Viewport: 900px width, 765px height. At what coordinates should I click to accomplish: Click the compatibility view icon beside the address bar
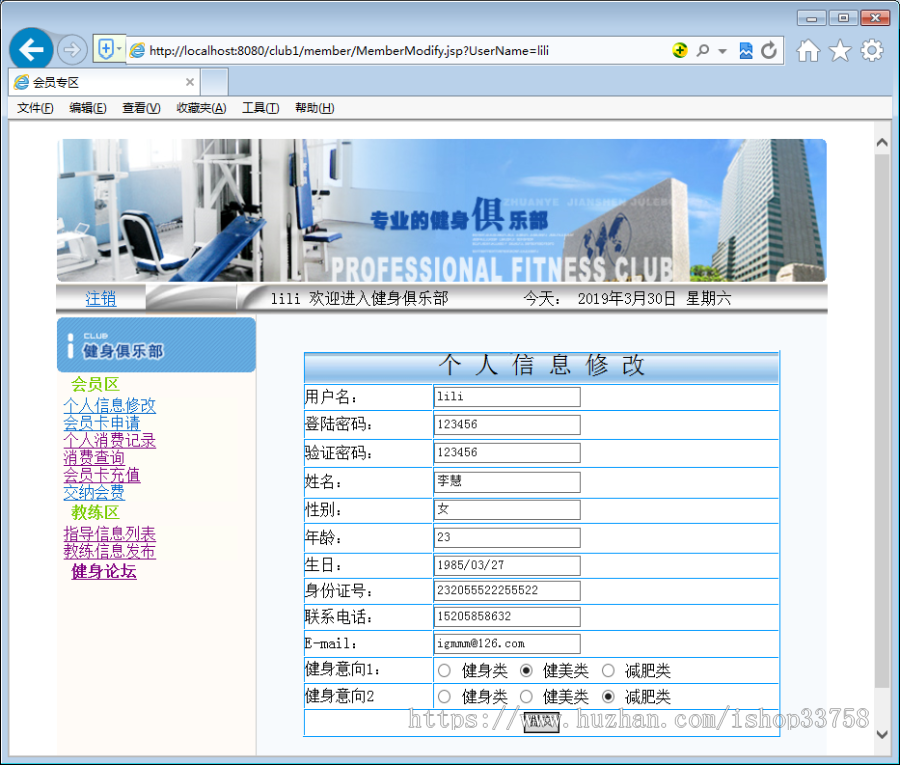tap(745, 48)
